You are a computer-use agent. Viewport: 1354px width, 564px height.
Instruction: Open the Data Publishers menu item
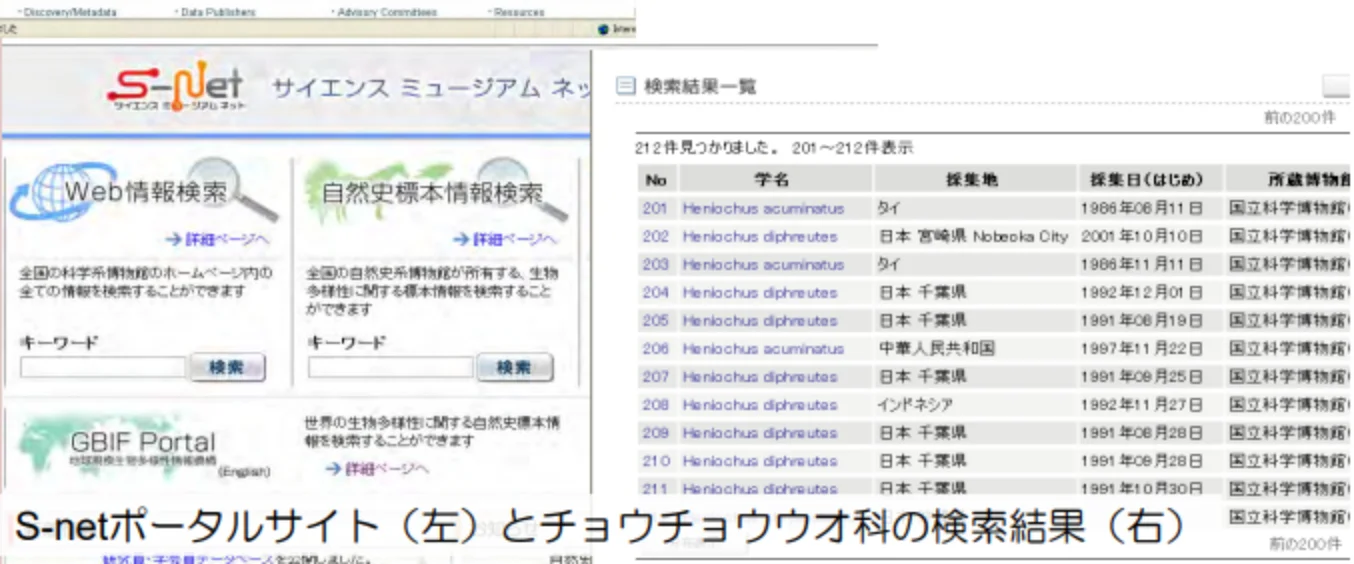point(218,12)
